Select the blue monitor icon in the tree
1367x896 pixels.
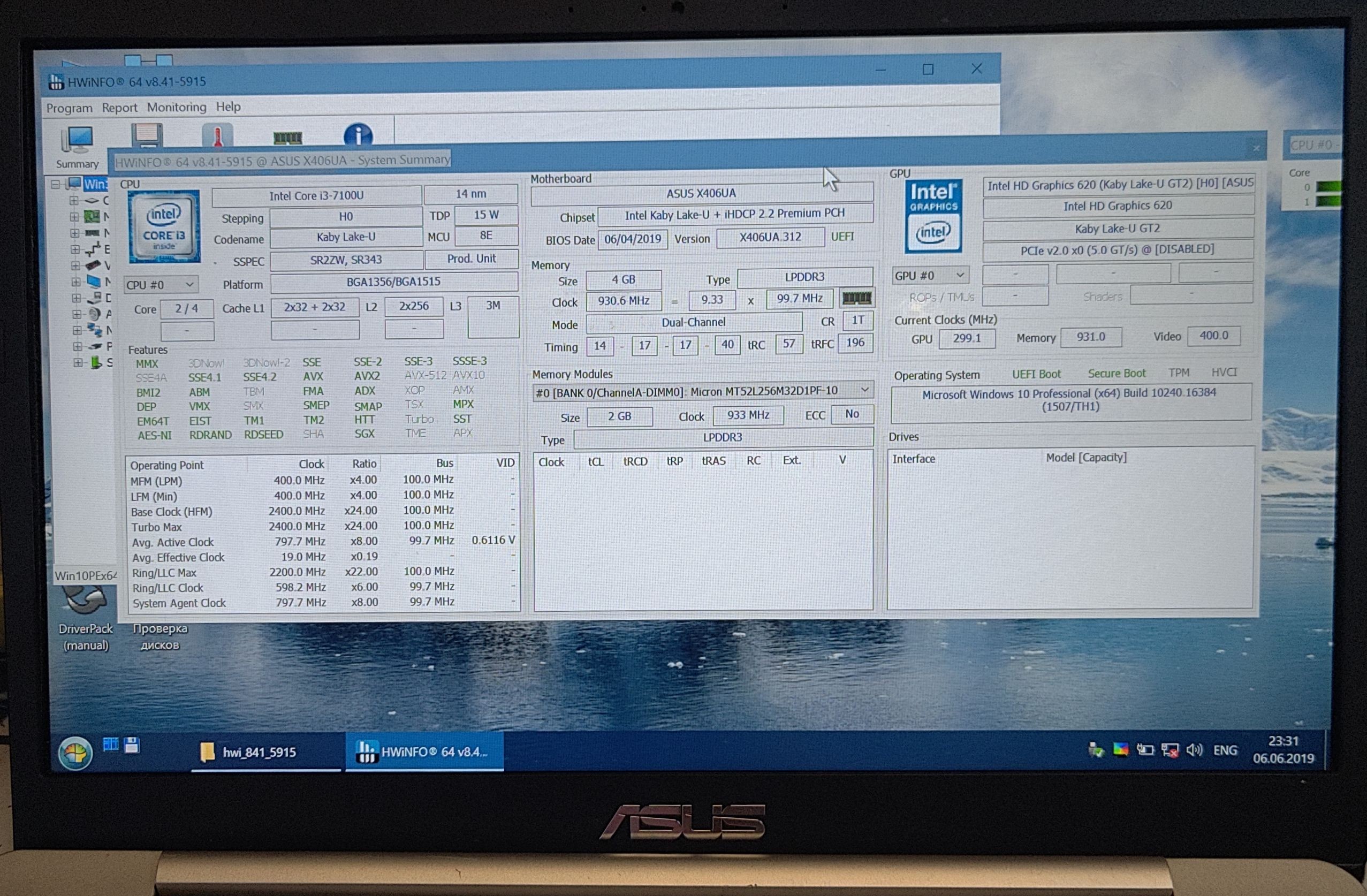(x=94, y=282)
